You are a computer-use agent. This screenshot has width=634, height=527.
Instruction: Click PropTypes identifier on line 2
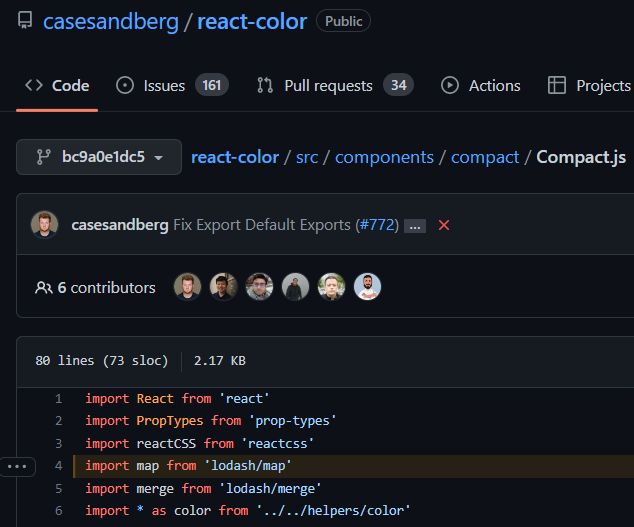tap(170, 421)
